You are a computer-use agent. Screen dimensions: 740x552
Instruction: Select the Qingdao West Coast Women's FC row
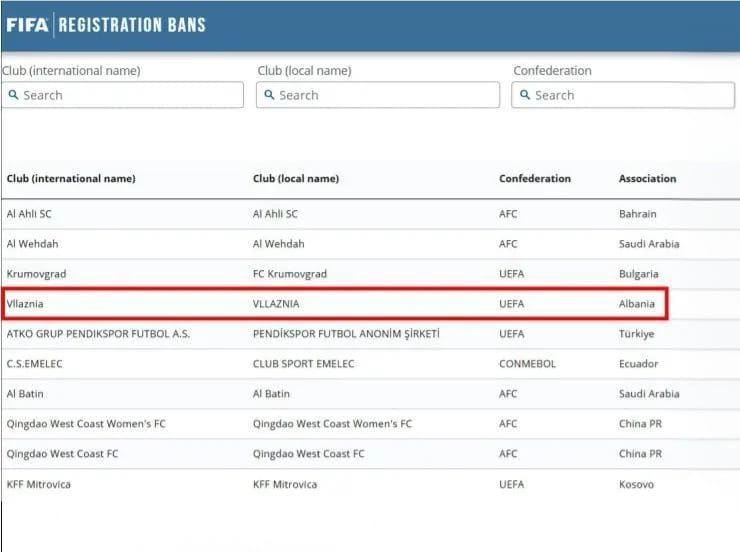(x=86, y=424)
